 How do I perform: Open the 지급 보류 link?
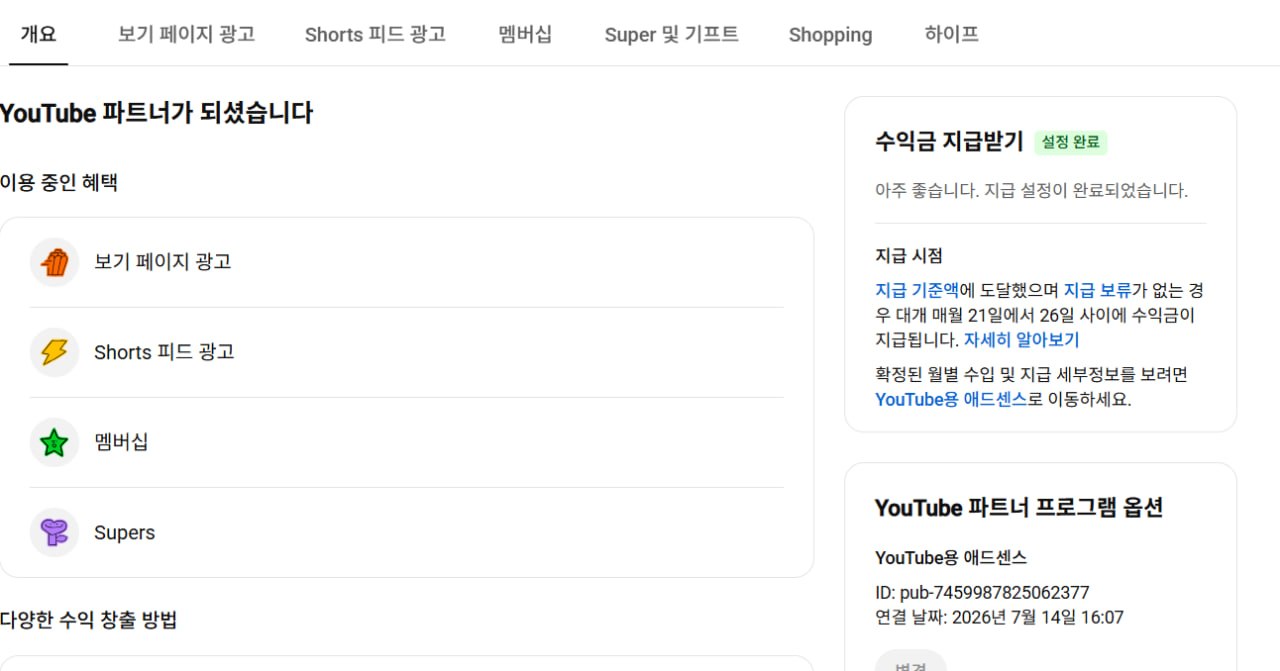[1097, 290]
